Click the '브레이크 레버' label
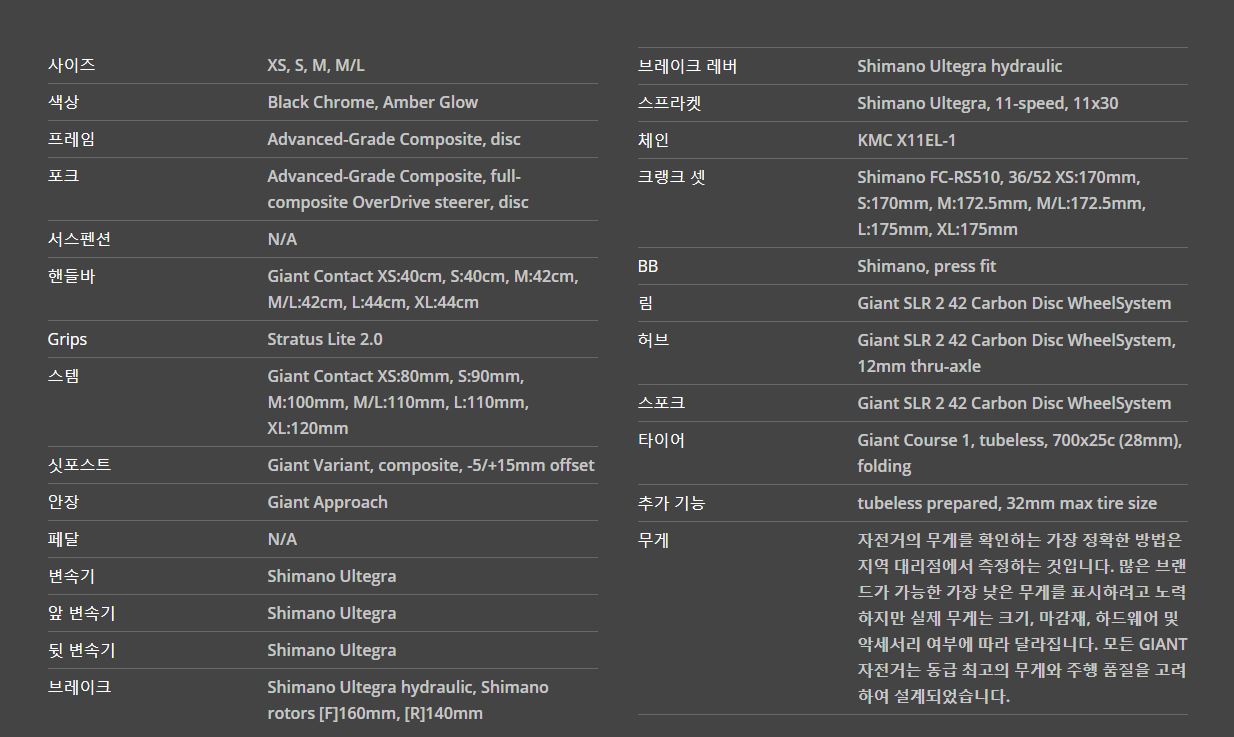The image size is (1234, 737). [688, 66]
